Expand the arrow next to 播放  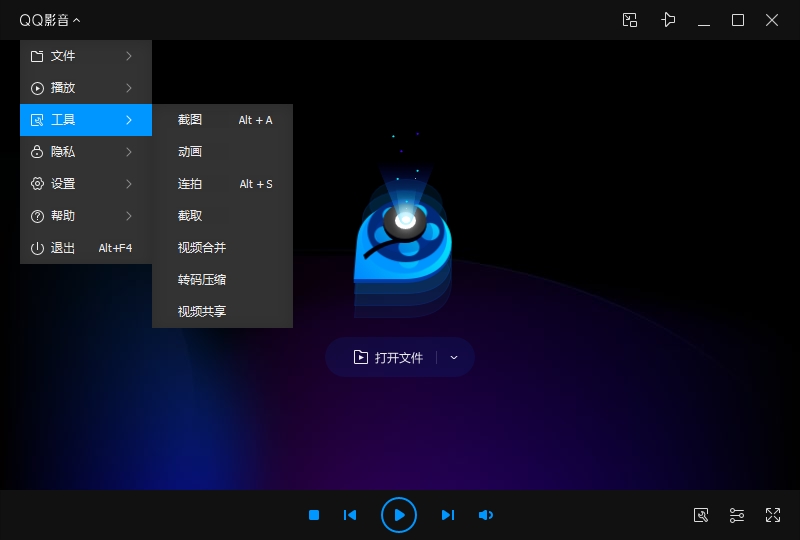coord(129,88)
